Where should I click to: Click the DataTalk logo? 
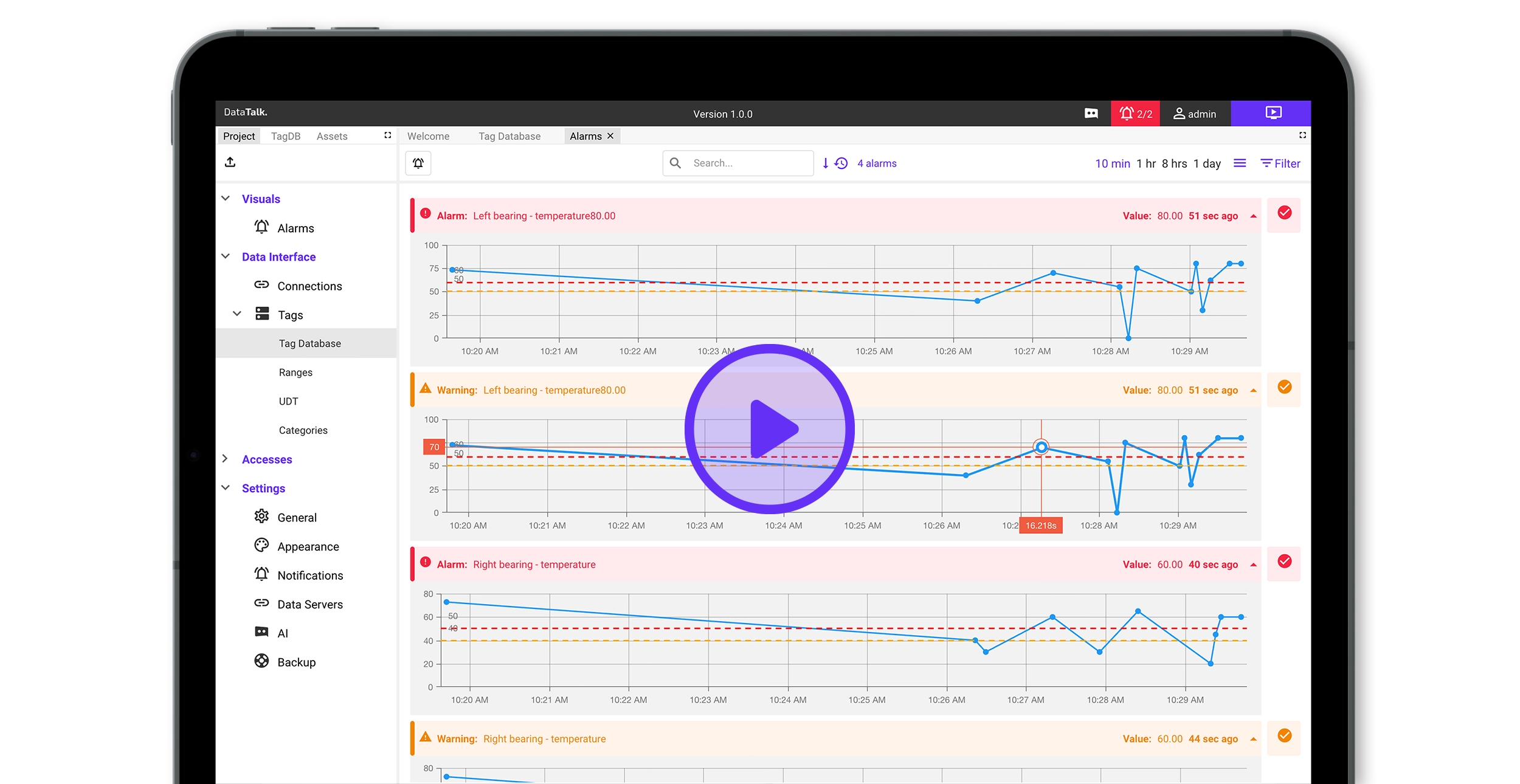tap(246, 112)
